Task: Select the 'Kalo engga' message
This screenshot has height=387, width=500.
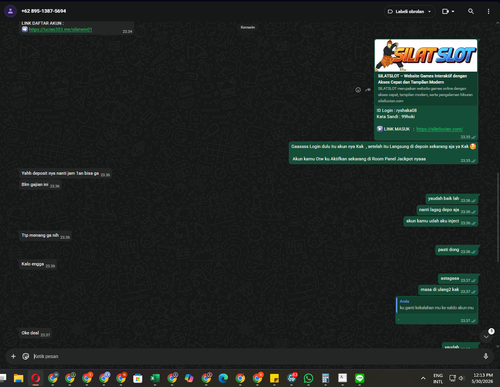Action: click(38, 264)
